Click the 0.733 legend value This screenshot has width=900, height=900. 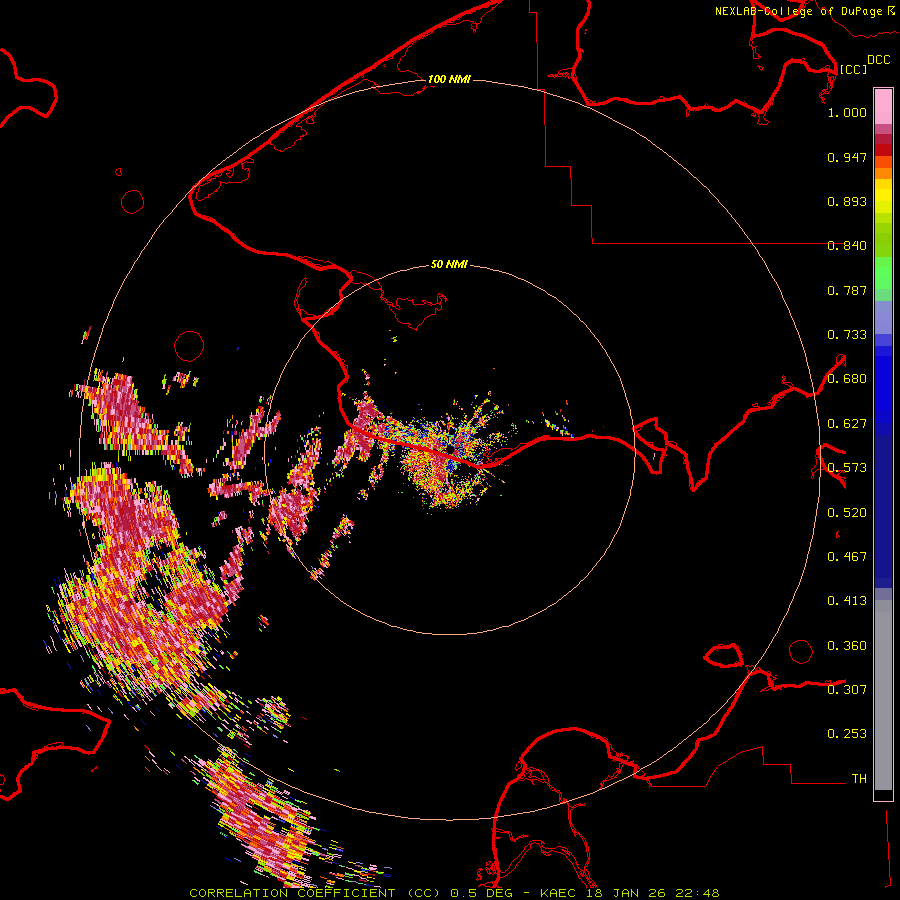[x=847, y=335]
